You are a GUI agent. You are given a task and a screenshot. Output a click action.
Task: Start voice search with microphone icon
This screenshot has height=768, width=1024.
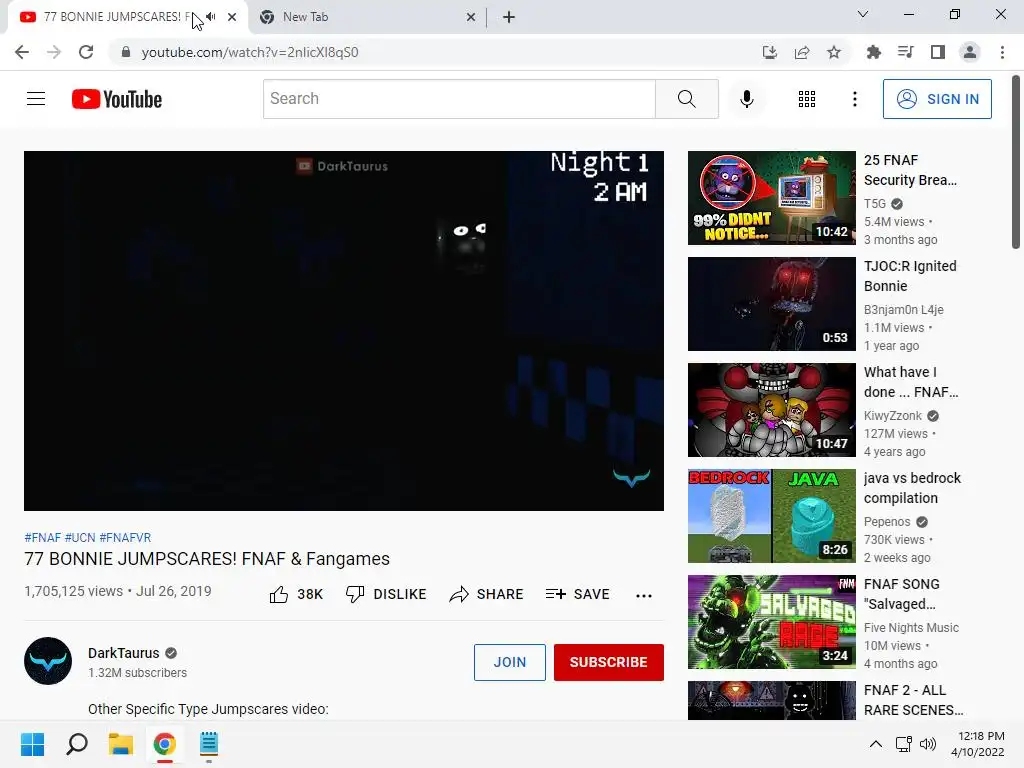pyautogui.click(x=746, y=99)
